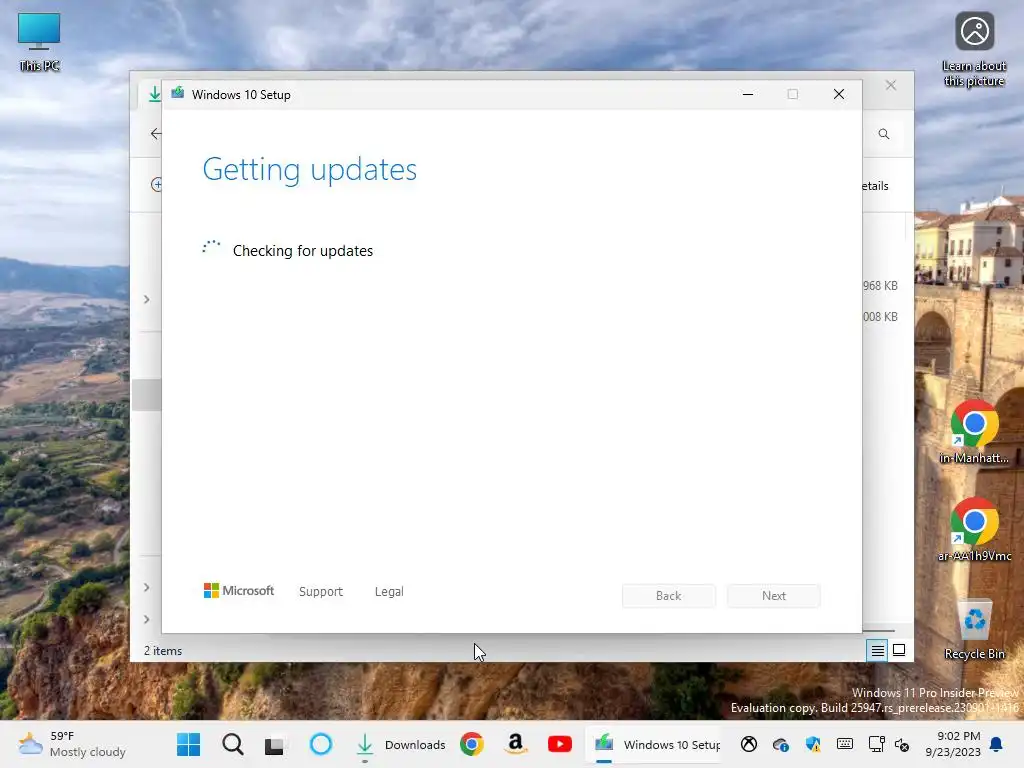Expand first navigation chevron in Downloads
The width and height of the screenshot is (1024, 768).
(147, 299)
